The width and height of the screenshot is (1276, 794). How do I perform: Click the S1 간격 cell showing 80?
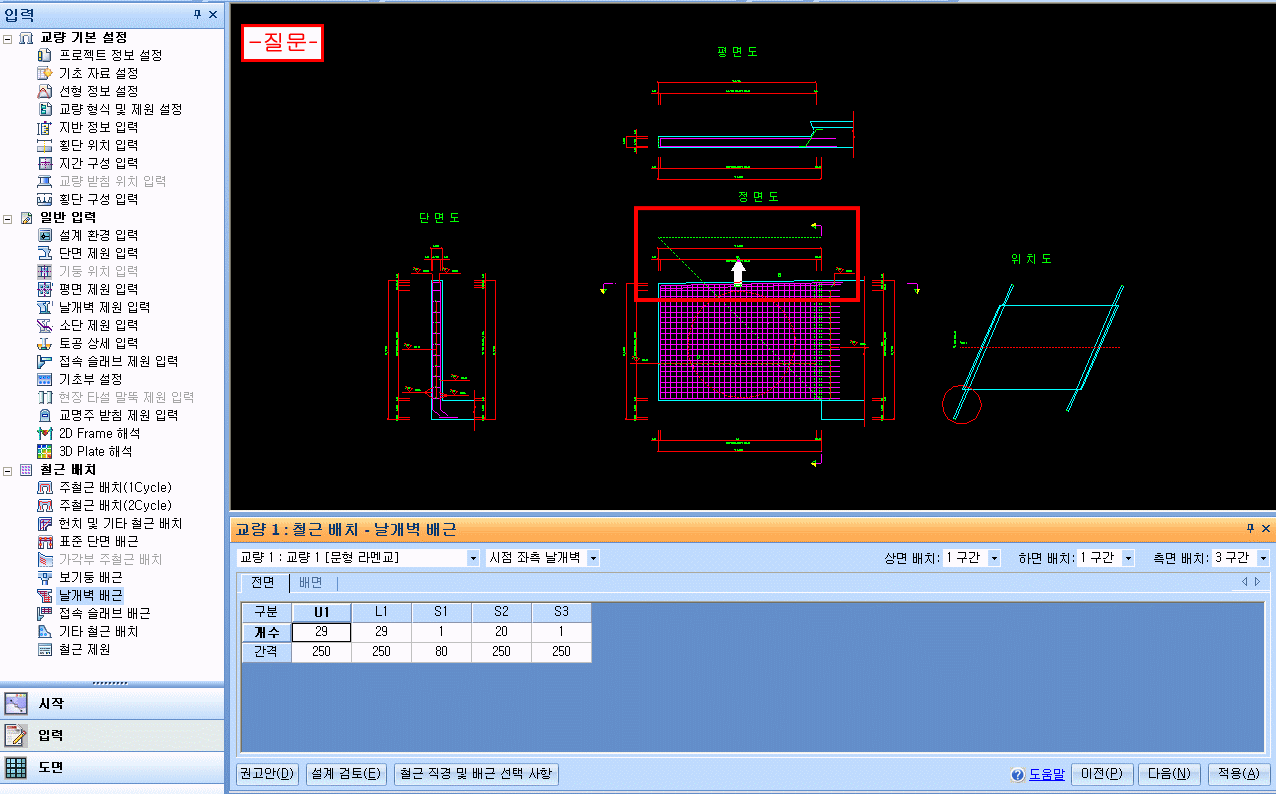click(441, 651)
